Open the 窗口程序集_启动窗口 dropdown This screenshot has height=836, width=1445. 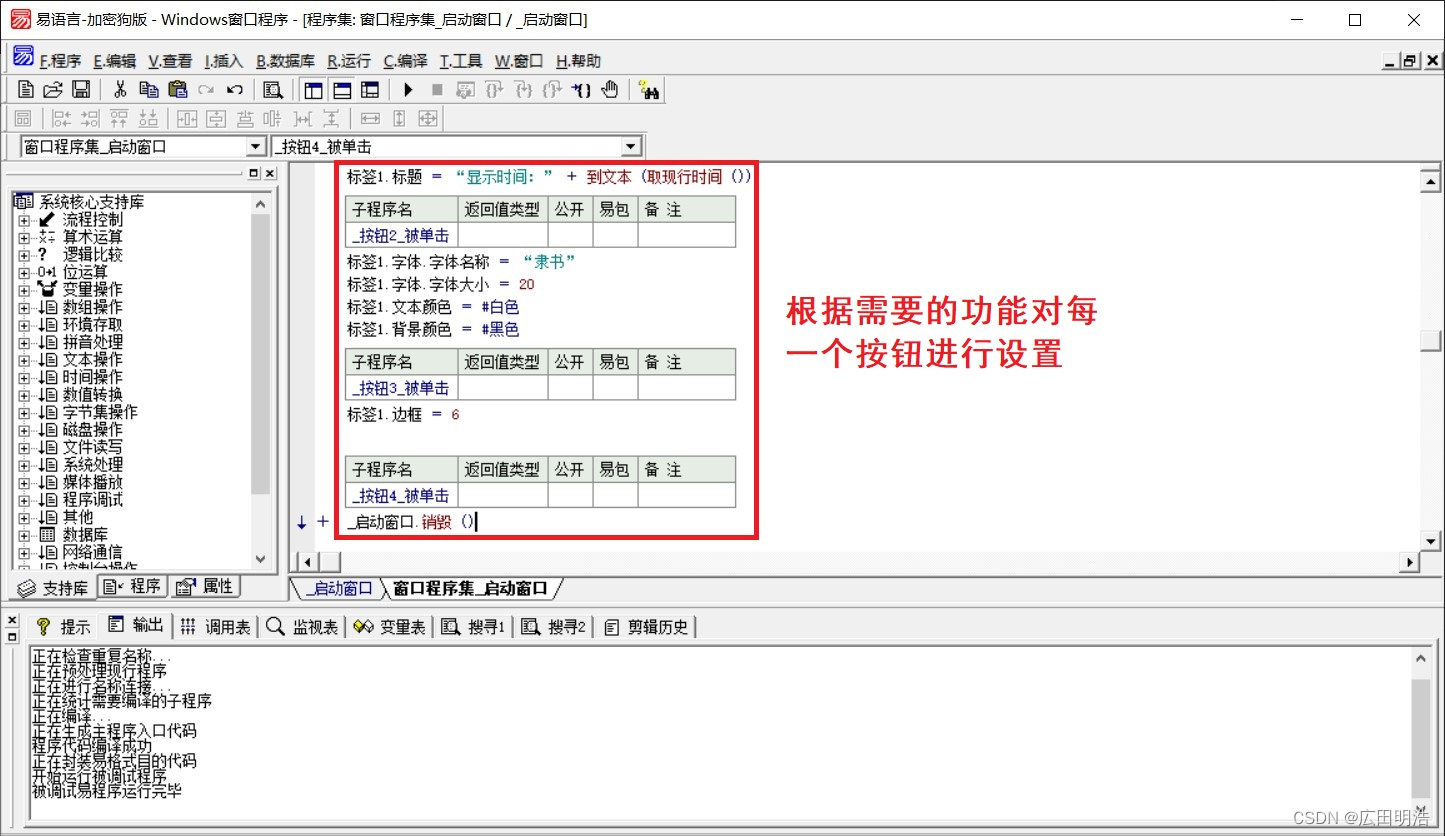[256, 147]
